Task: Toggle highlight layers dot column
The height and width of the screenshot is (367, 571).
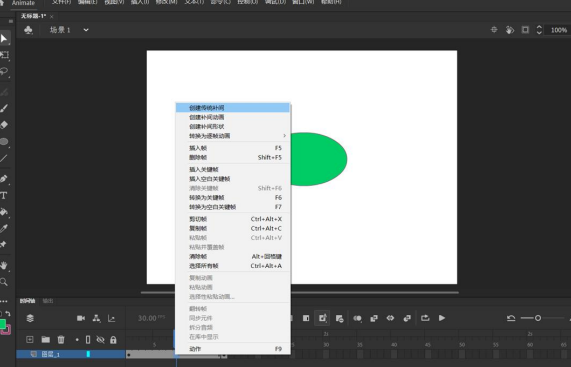Action: click(x=77, y=340)
